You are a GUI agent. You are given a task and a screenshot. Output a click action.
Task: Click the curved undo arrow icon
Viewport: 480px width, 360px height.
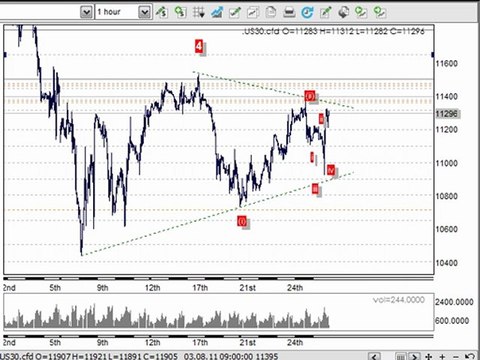pos(469,356)
